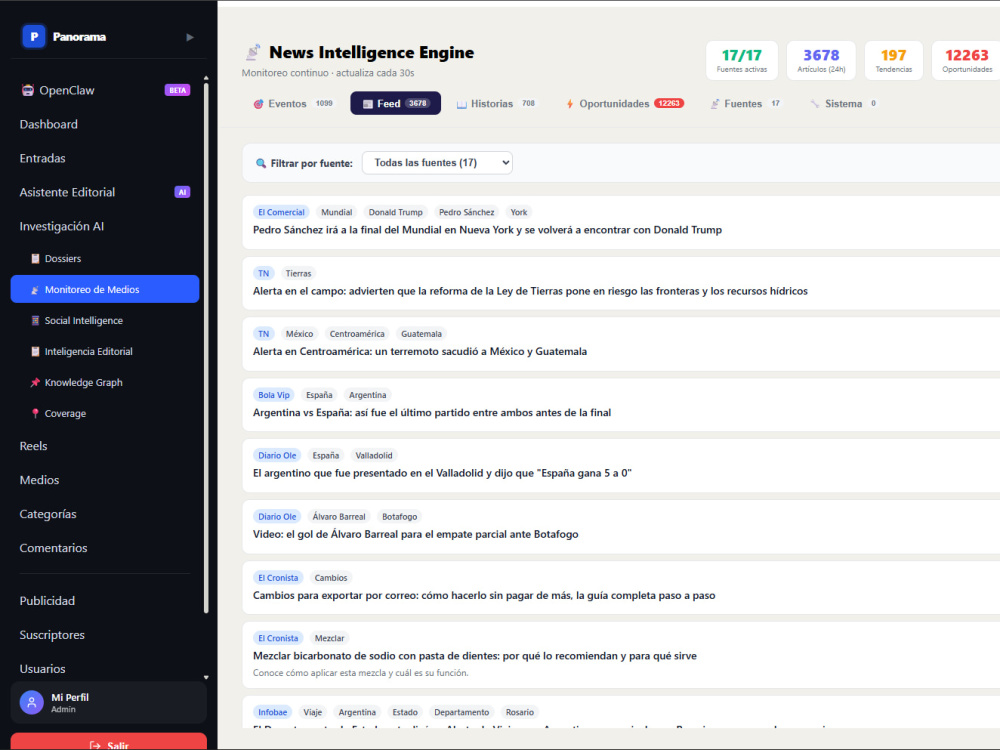Switch to the Fuentes tab
The image size is (1000, 750).
click(746, 103)
